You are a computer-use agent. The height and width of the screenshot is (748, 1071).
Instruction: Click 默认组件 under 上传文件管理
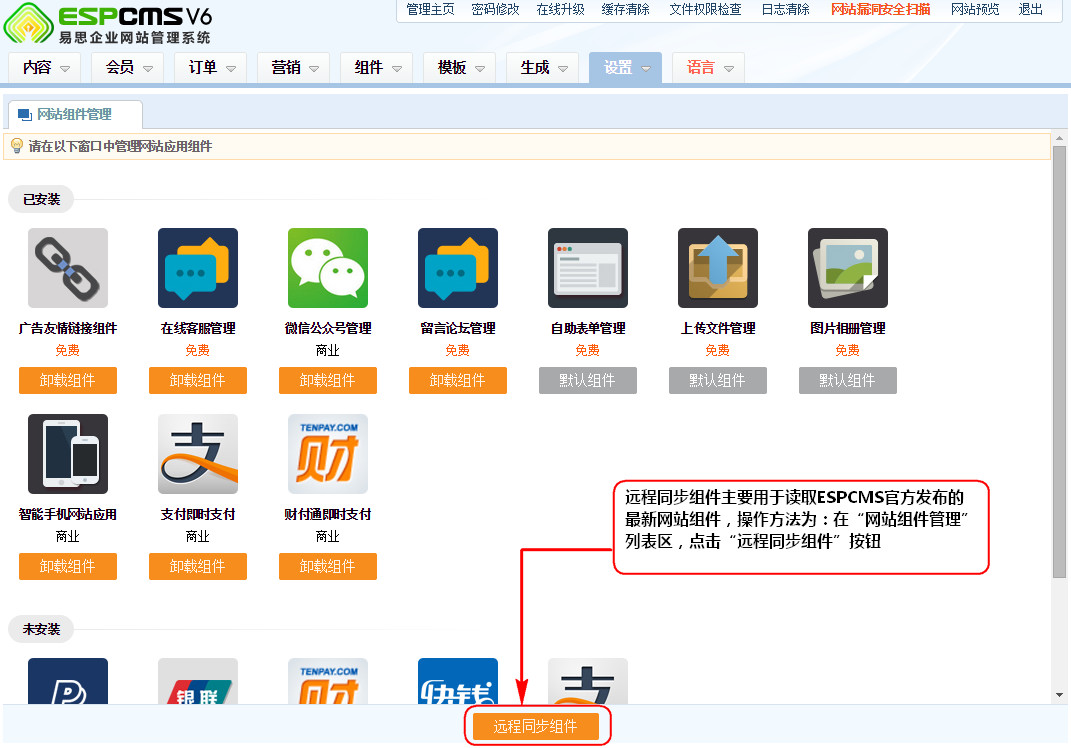pos(718,380)
